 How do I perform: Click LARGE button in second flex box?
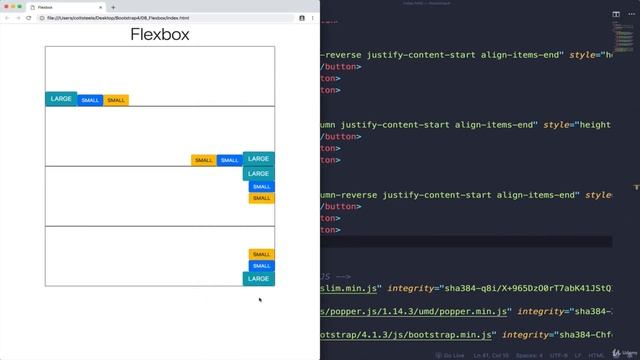(258, 159)
